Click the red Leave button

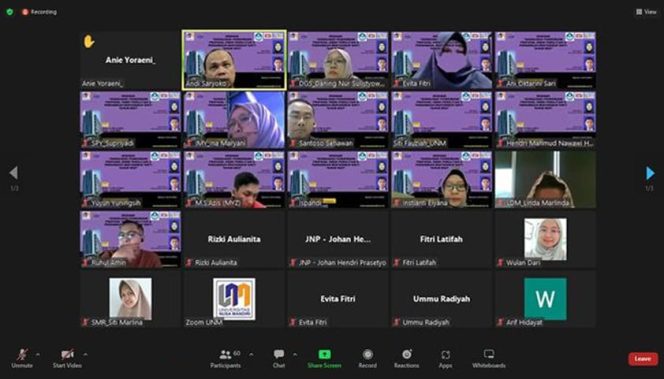(x=643, y=359)
